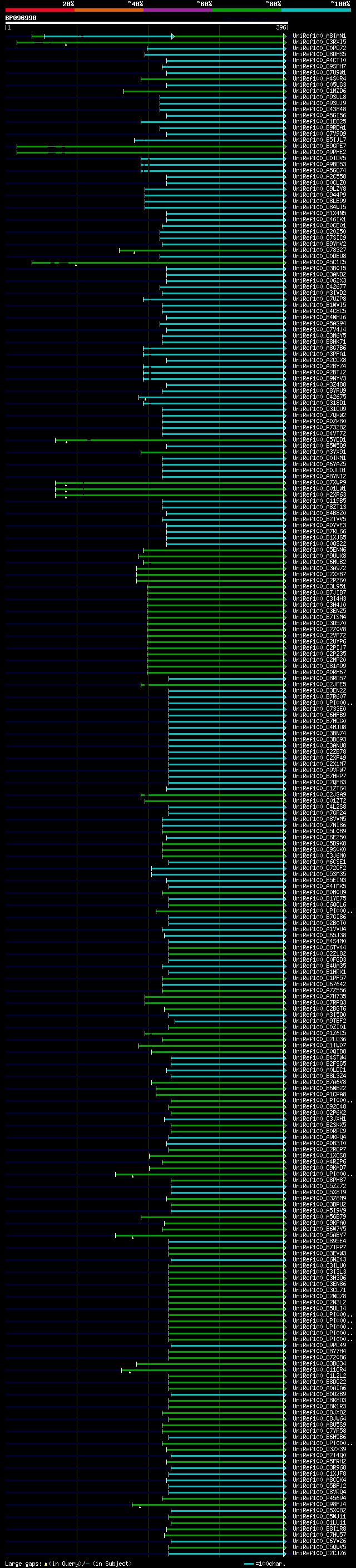356x1568 pixels.
Task: Click the green alignment bar for UniRef100_B9GPE7
Action: click(151, 146)
